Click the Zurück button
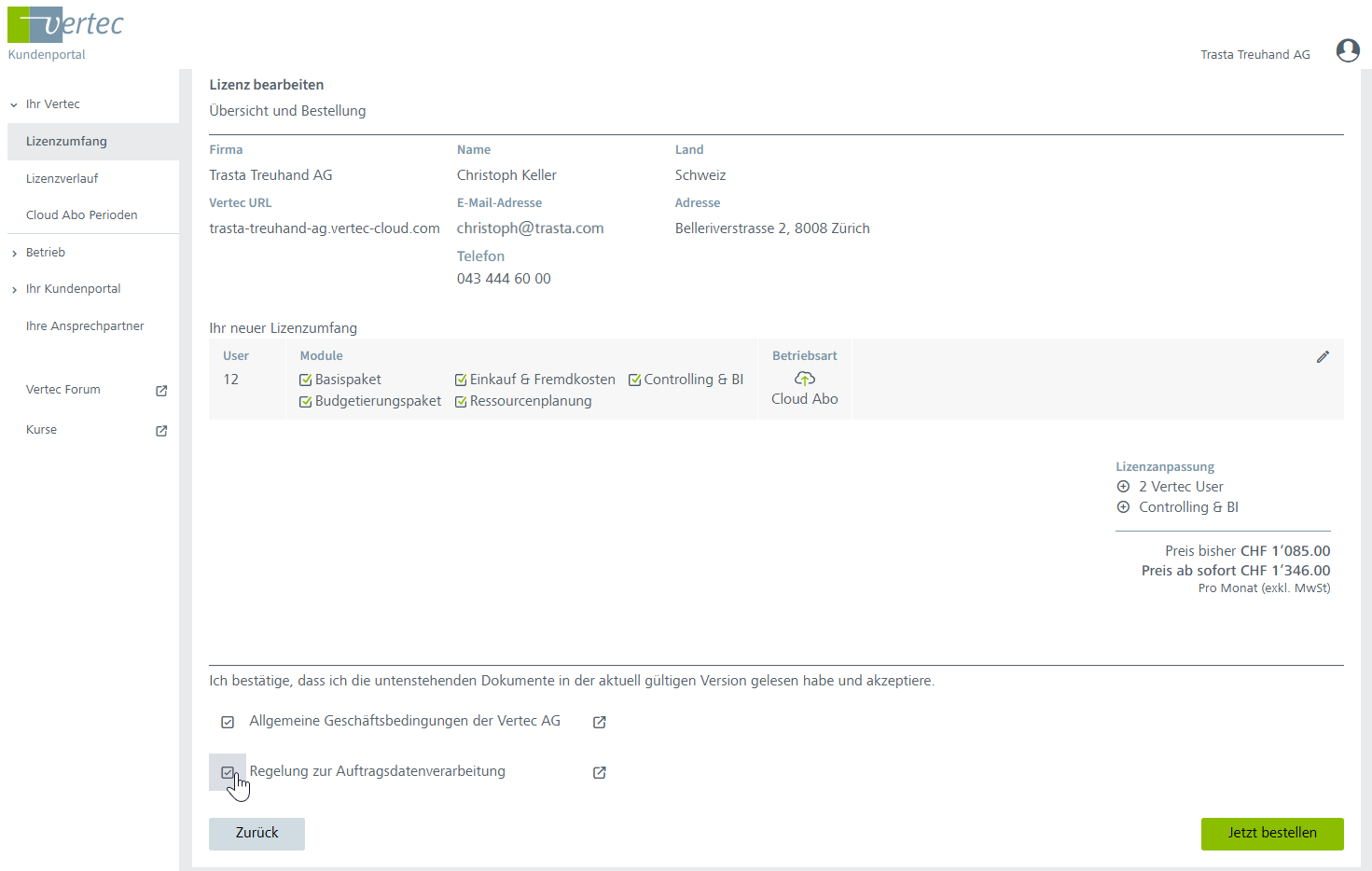The image size is (1372, 871). point(256,833)
